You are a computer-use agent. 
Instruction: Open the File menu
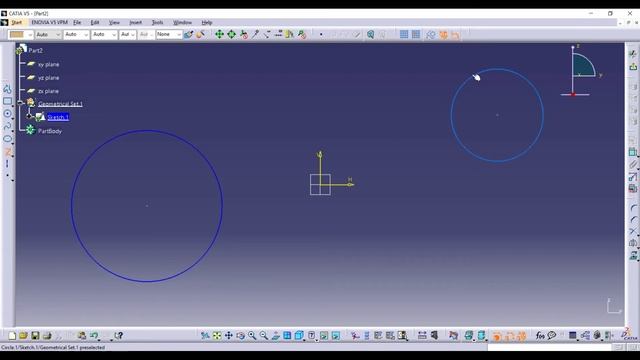coord(77,23)
